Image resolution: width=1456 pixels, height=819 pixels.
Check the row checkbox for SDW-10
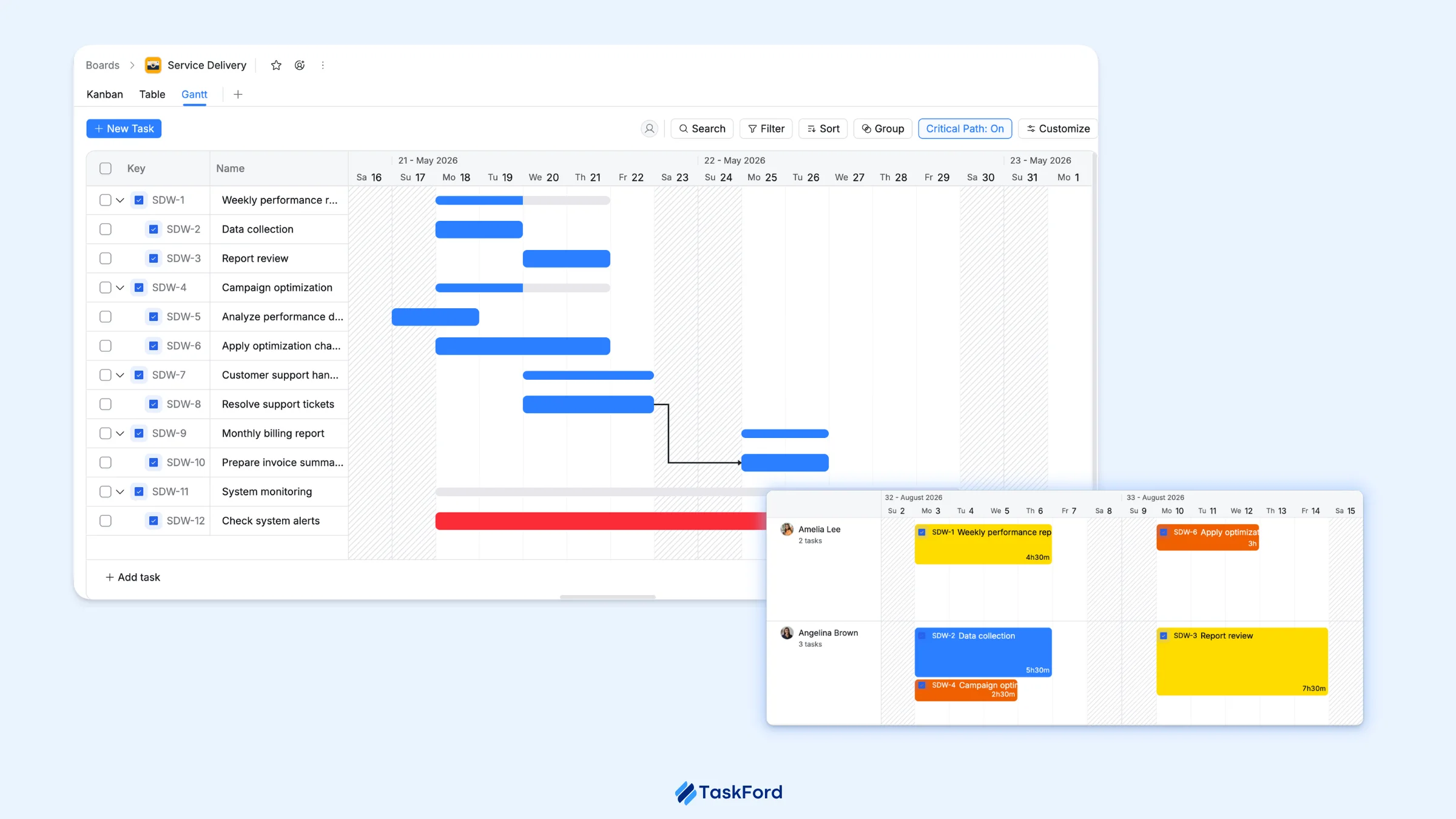point(106,462)
